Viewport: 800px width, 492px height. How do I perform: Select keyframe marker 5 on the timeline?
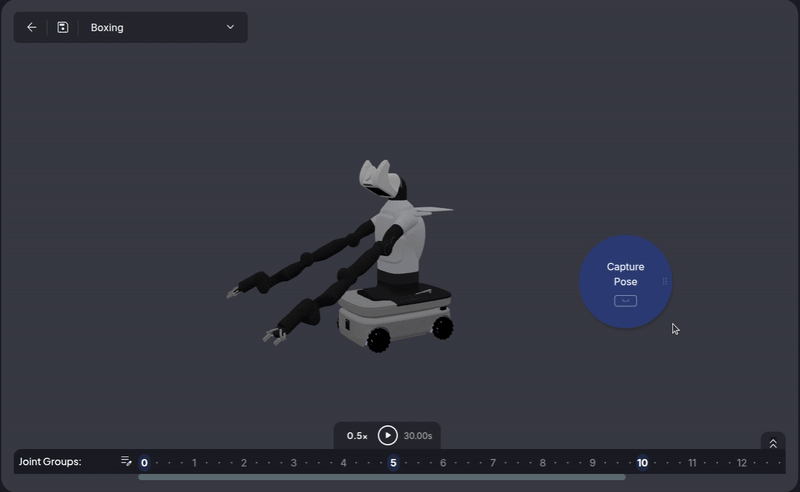pos(393,463)
